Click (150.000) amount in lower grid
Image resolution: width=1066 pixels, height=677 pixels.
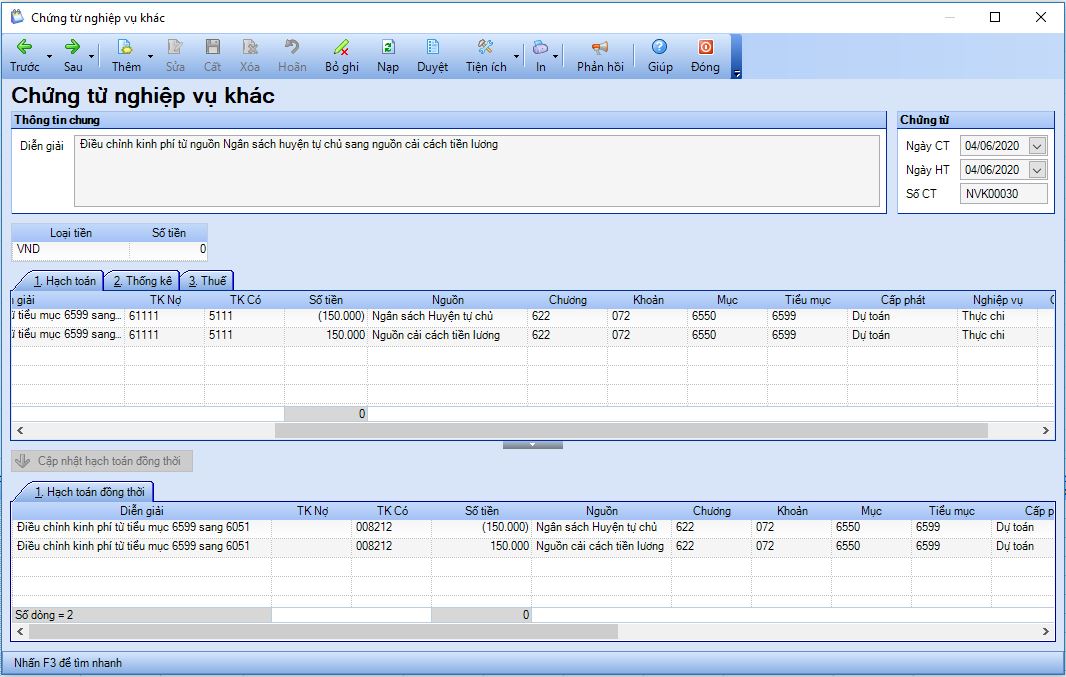click(505, 527)
